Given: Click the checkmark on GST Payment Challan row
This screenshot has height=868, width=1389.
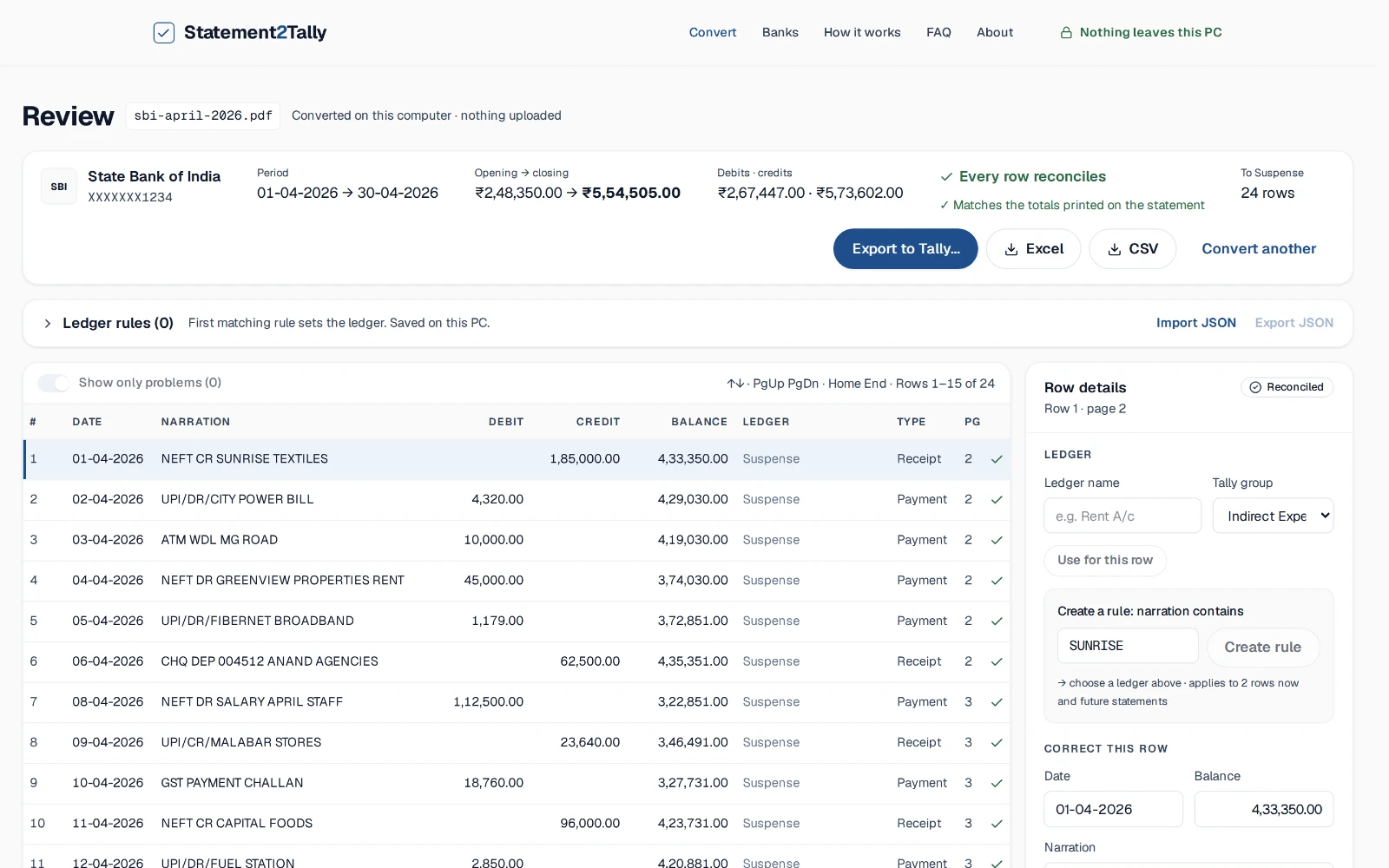Looking at the screenshot, I should click(997, 783).
